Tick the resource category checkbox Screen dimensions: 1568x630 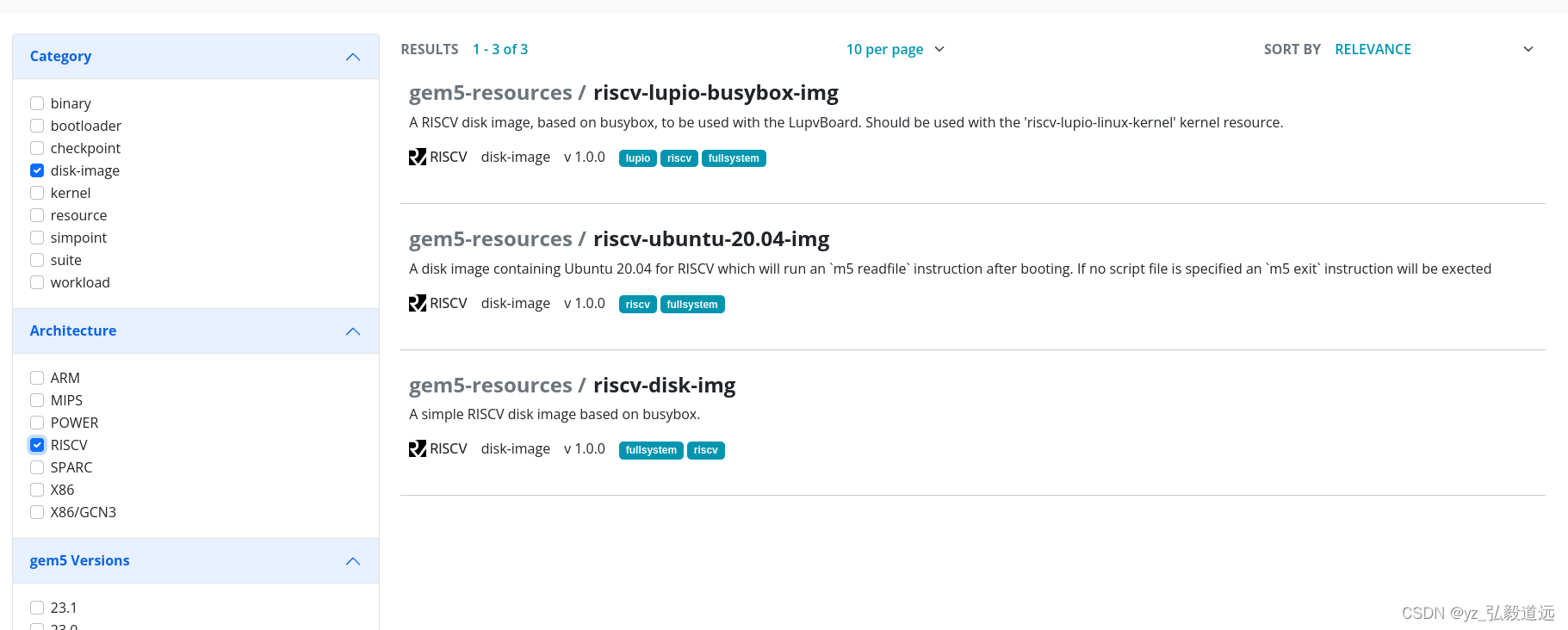37,215
